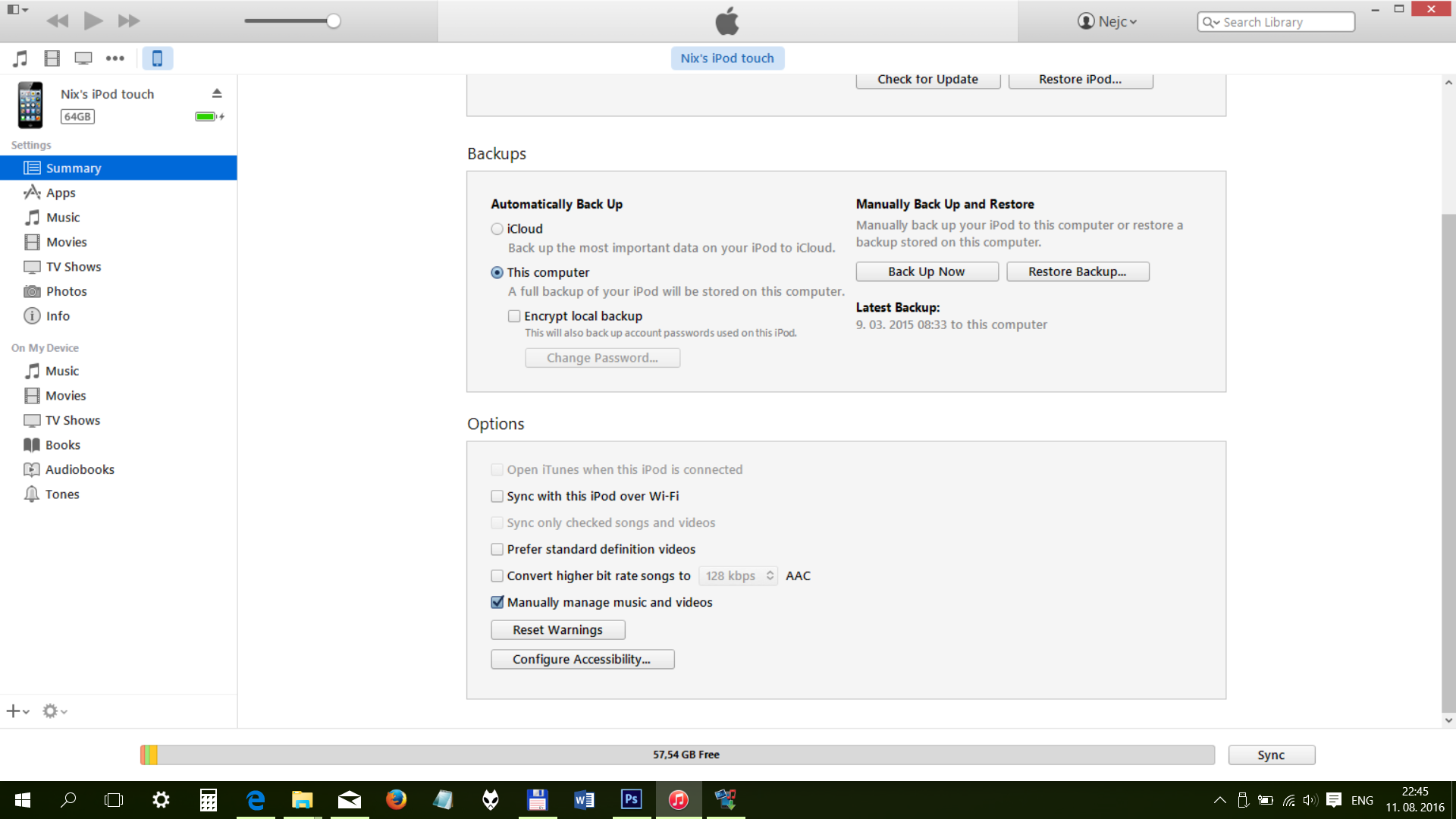Open the Music library icon

[x=20, y=58]
